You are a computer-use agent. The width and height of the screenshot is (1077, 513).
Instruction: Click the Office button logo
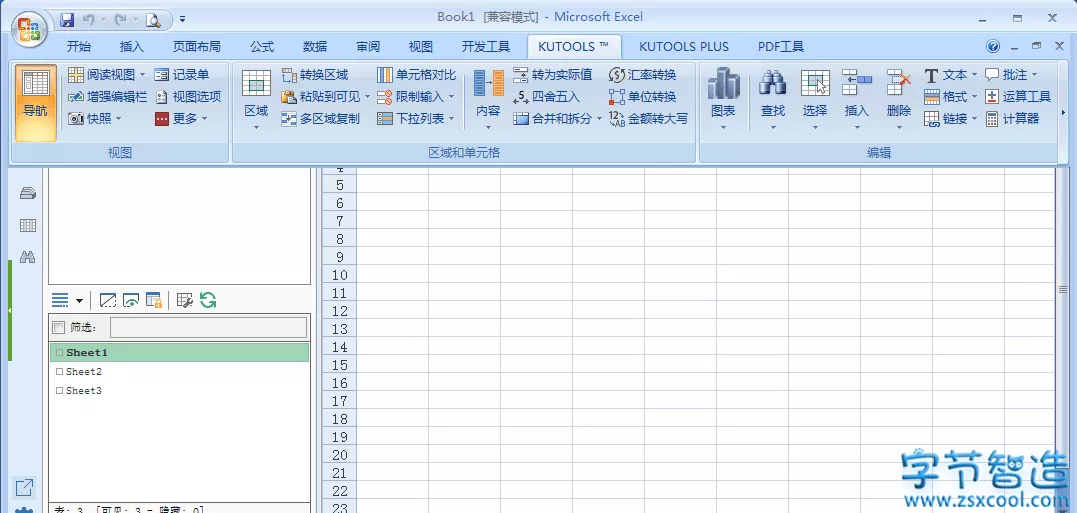point(31,29)
